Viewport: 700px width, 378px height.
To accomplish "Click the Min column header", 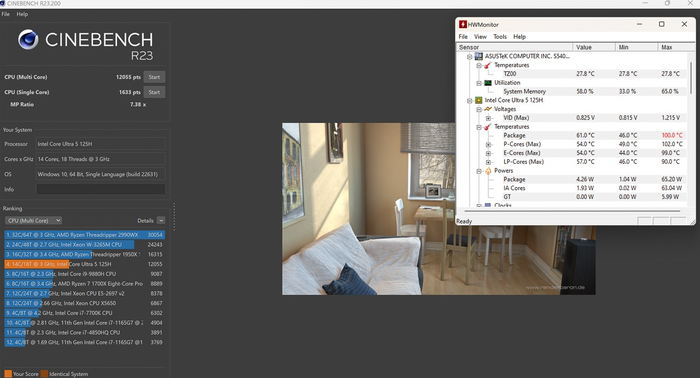I will click(637, 47).
